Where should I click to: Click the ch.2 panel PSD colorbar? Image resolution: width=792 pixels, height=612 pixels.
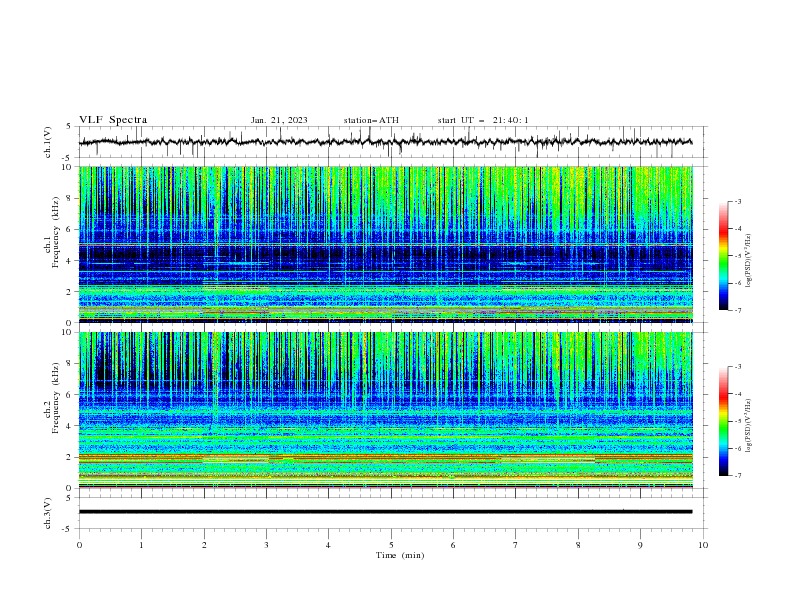coord(723,421)
